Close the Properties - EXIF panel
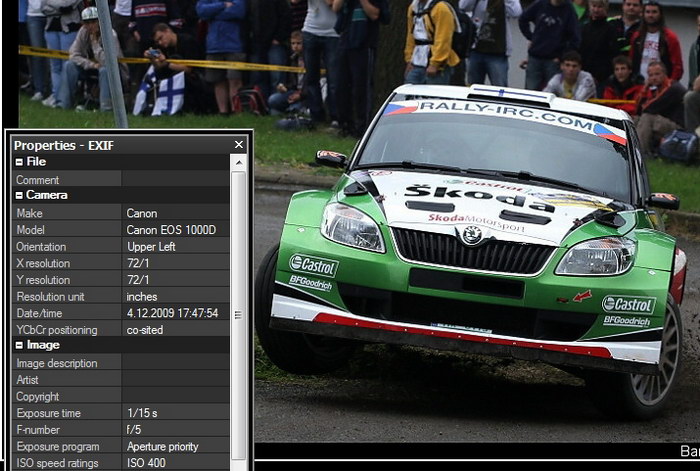 coord(238,145)
